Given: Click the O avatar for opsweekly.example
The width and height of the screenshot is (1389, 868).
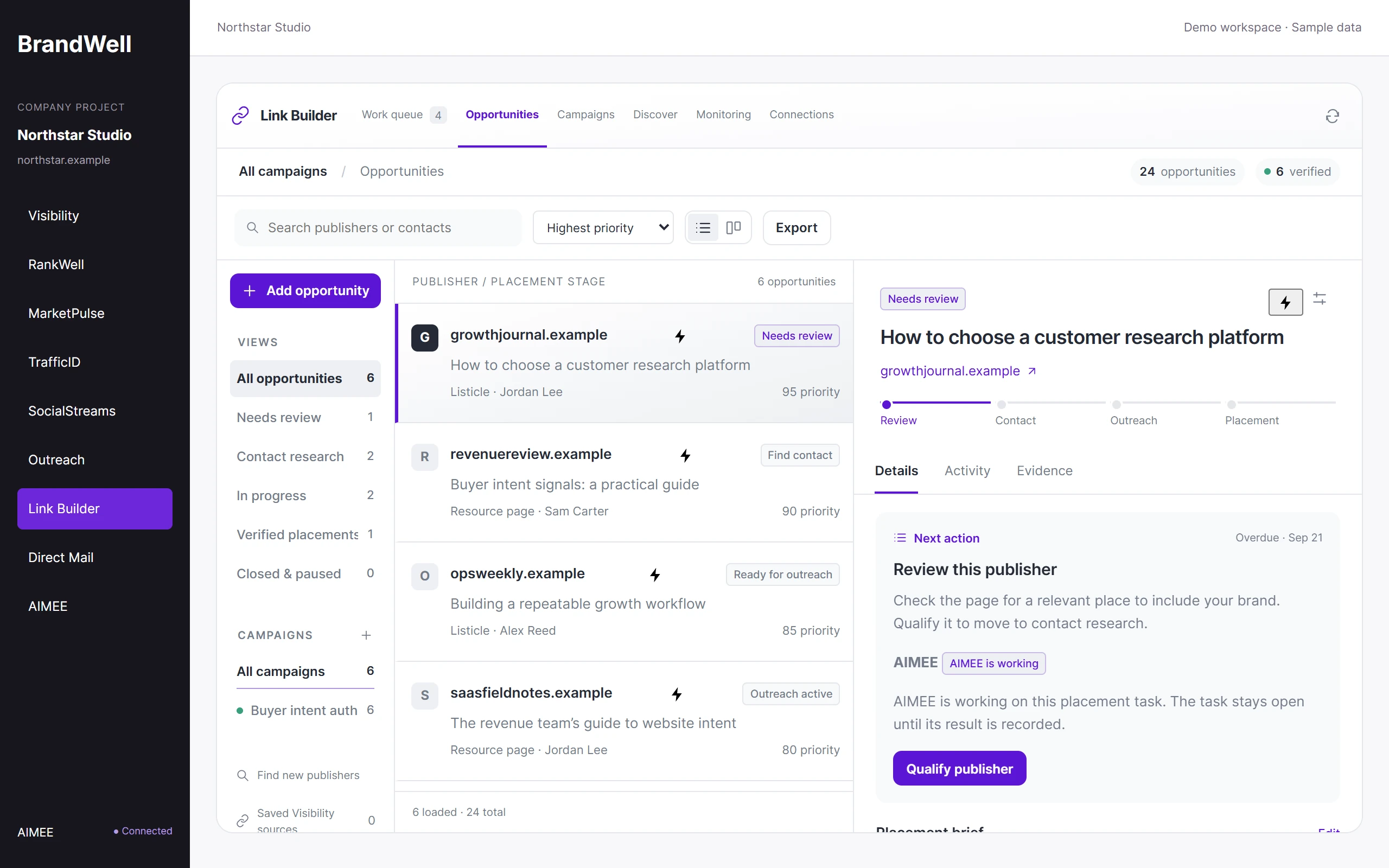Looking at the screenshot, I should 425,576.
